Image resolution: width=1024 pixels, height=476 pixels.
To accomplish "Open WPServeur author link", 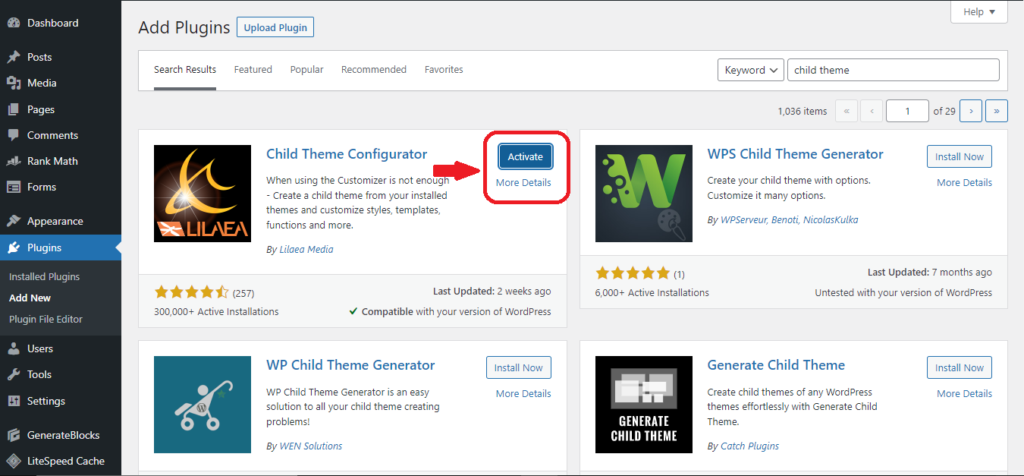I will click(x=744, y=220).
